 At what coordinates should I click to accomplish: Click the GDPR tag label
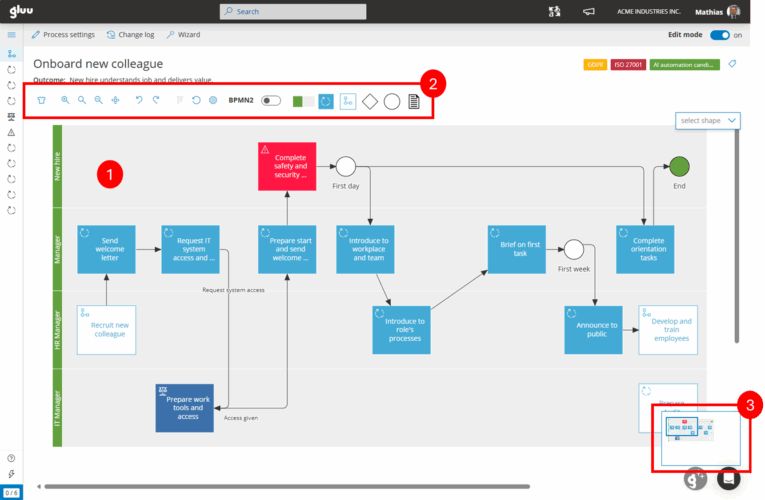click(x=595, y=64)
